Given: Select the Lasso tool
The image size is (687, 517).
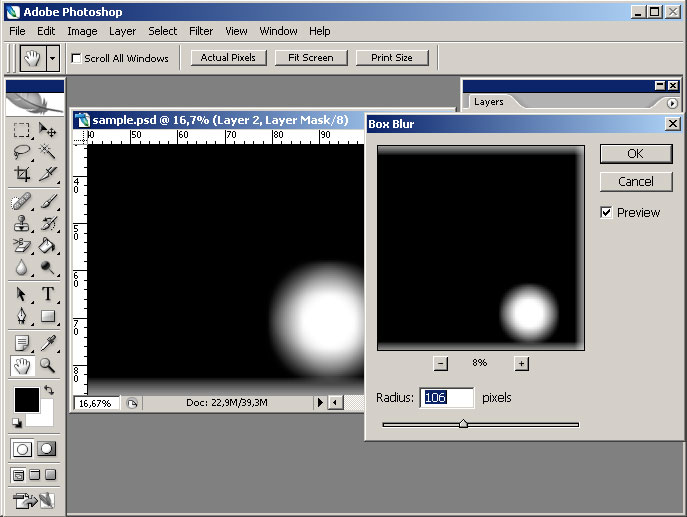Looking at the screenshot, I should 21,152.
